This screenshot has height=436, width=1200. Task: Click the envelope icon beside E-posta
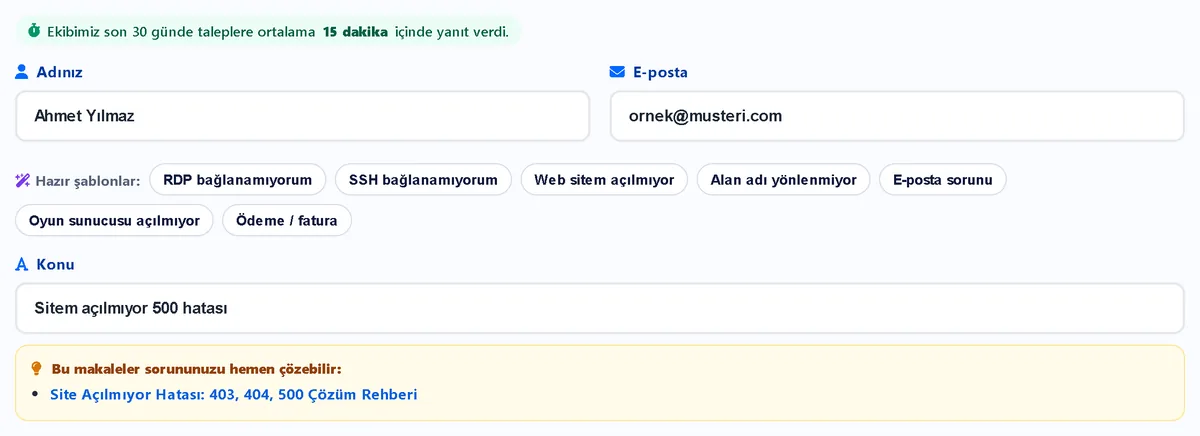[617, 72]
